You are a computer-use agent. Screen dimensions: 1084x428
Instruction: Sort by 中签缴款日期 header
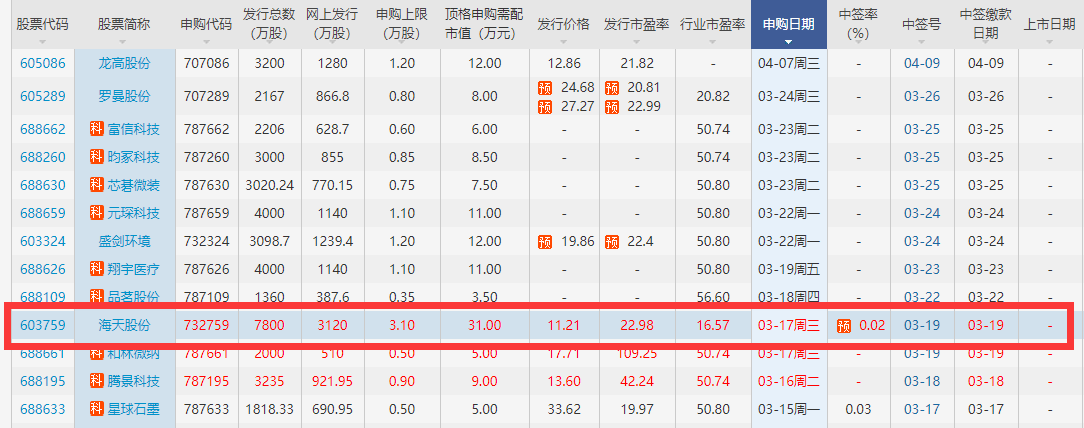coord(986,26)
